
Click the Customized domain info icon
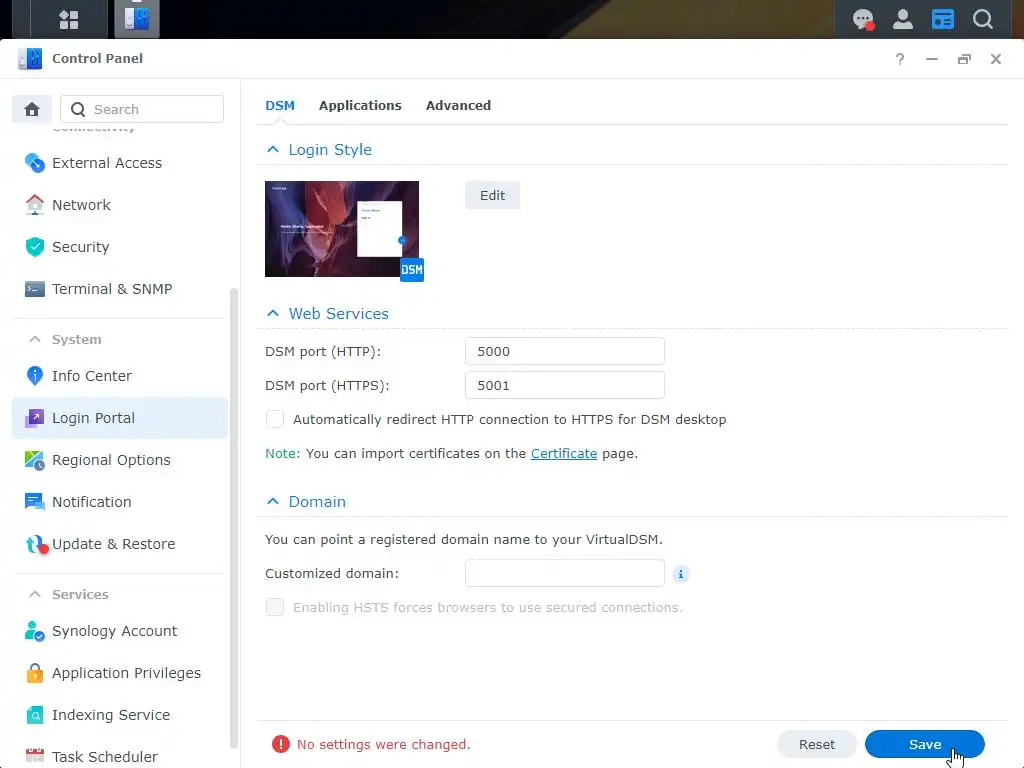[680, 574]
